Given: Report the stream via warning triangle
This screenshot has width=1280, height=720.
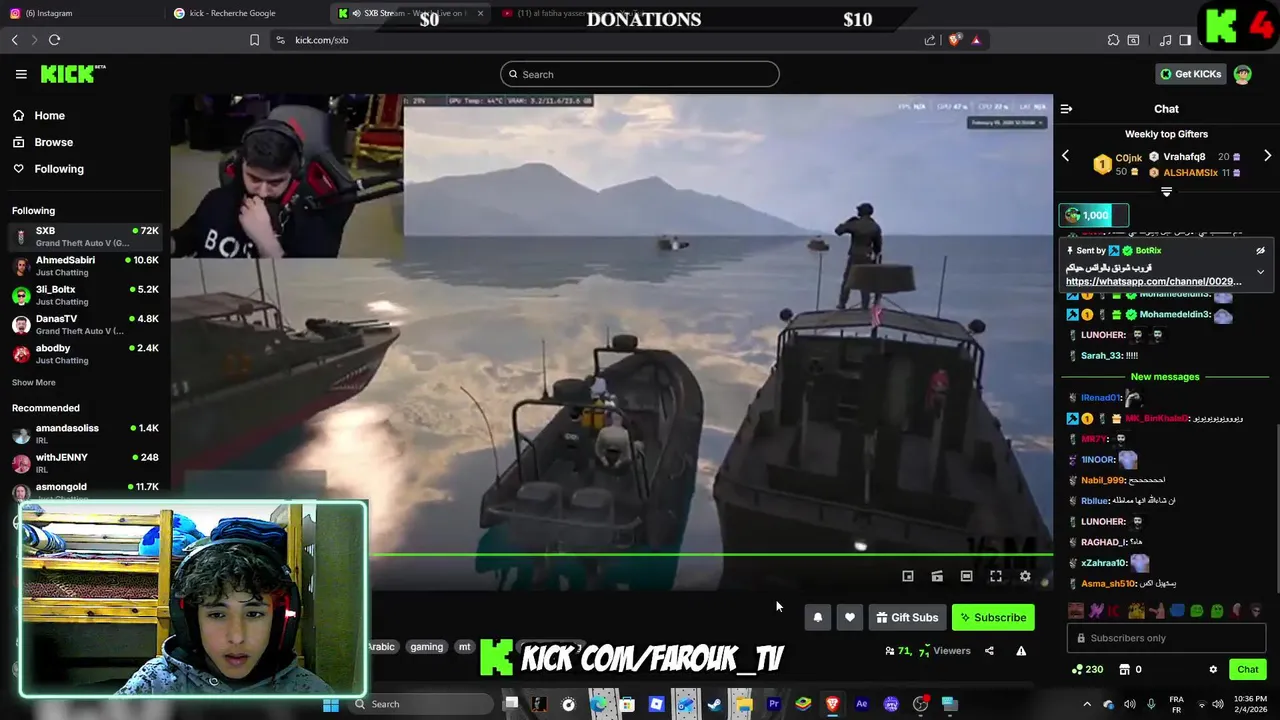Looking at the screenshot, I should pos(1021,651).
